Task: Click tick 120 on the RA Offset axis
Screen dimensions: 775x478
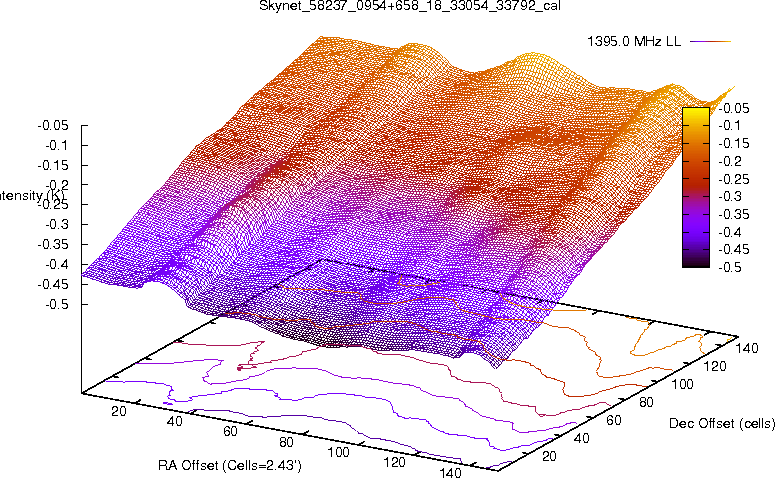Action: pos(394,462)
